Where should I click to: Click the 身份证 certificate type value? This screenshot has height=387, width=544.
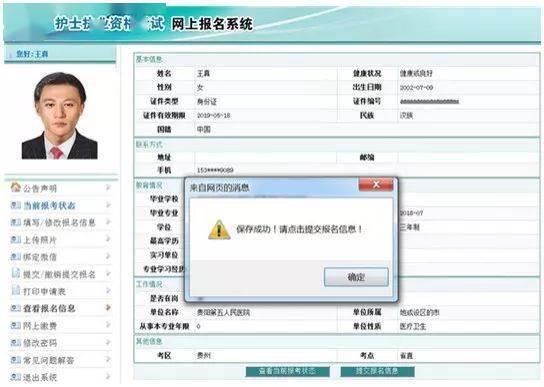tap(207, 102)
